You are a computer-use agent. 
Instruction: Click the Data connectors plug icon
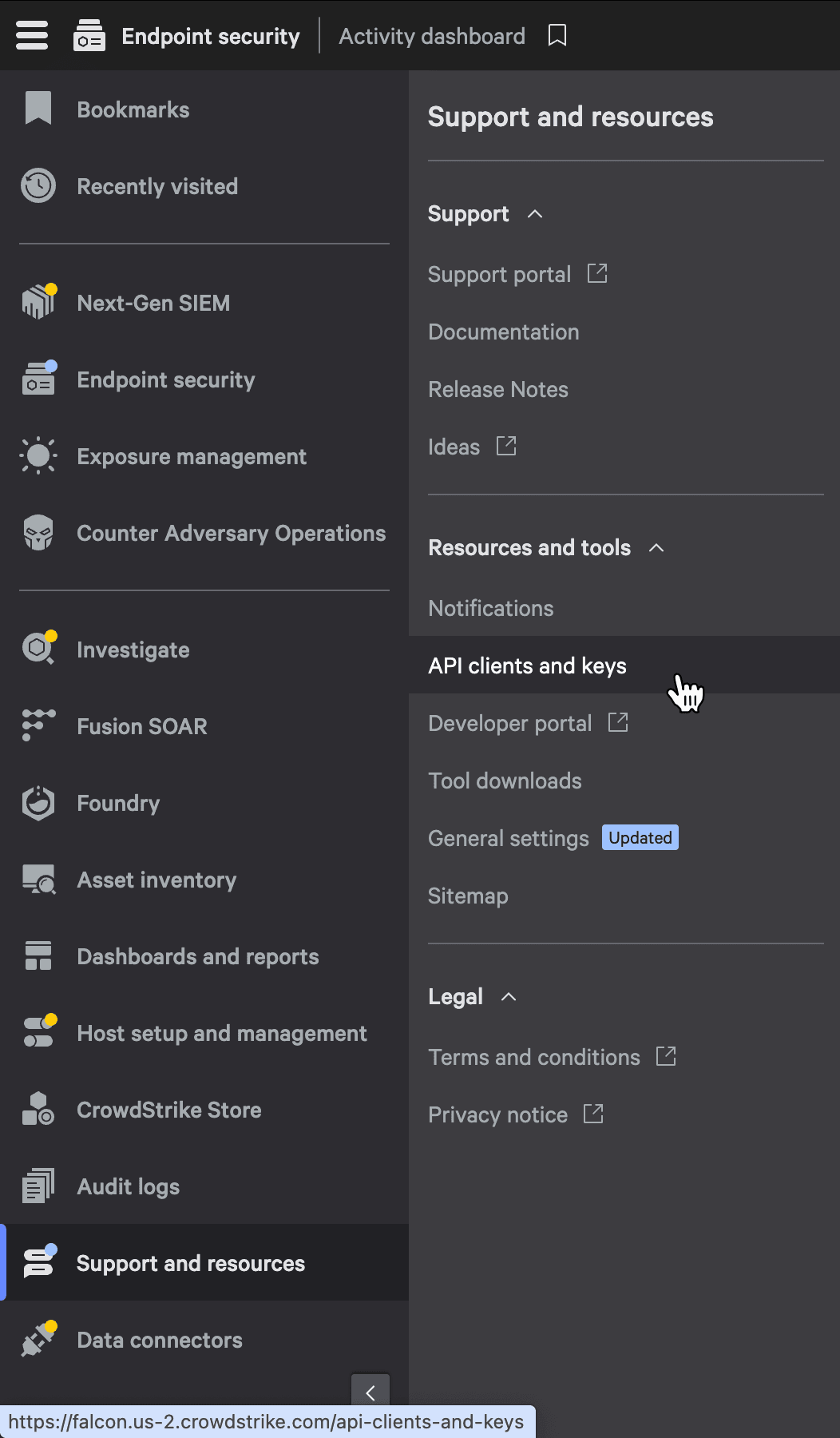(x=38, y=1339)
